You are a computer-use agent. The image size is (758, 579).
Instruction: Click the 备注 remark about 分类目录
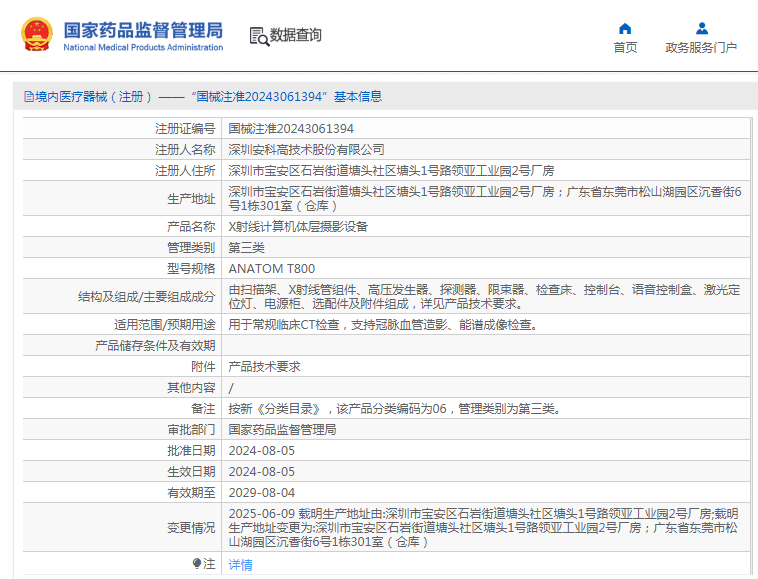click(396, 409)
